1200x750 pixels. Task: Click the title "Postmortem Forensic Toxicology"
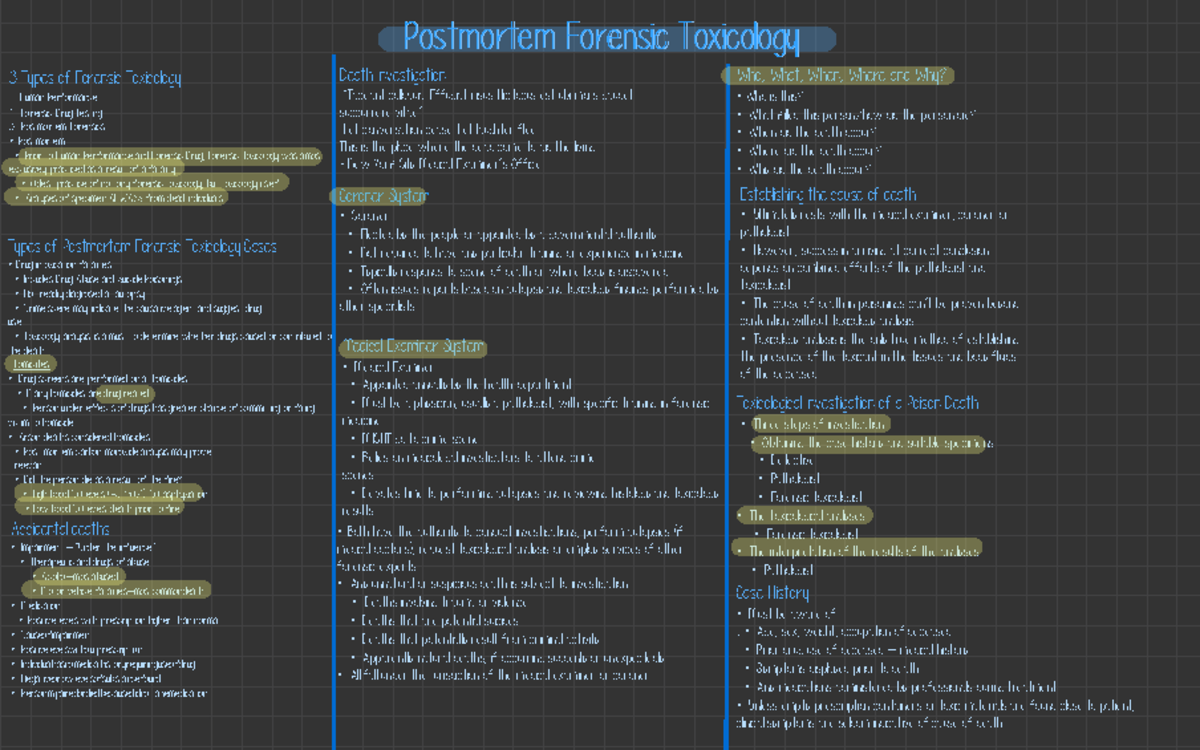[x=602, y=38]
